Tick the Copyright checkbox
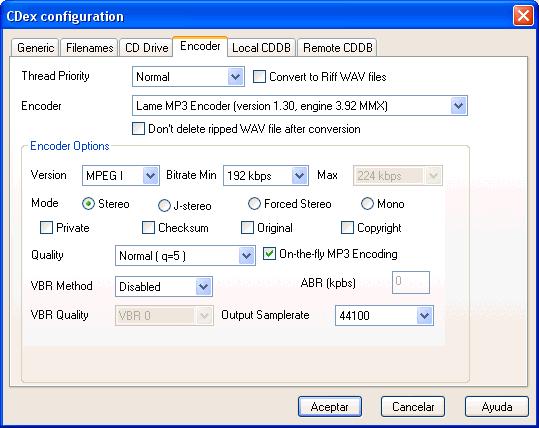The image size is (539, 428). [347, 228]
